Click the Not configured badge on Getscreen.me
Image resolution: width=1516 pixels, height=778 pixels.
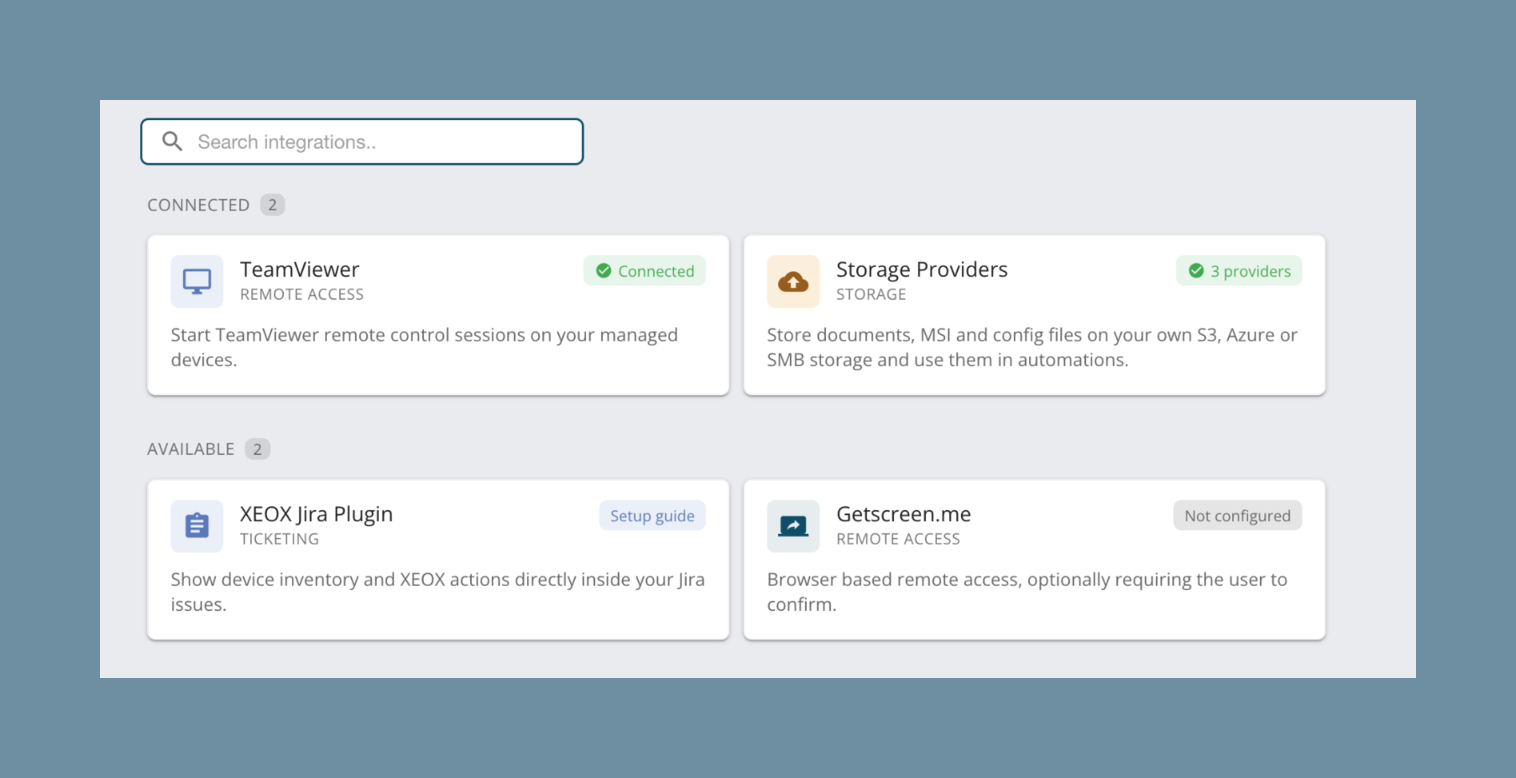pyautogui.click(x=1237, y=516)
